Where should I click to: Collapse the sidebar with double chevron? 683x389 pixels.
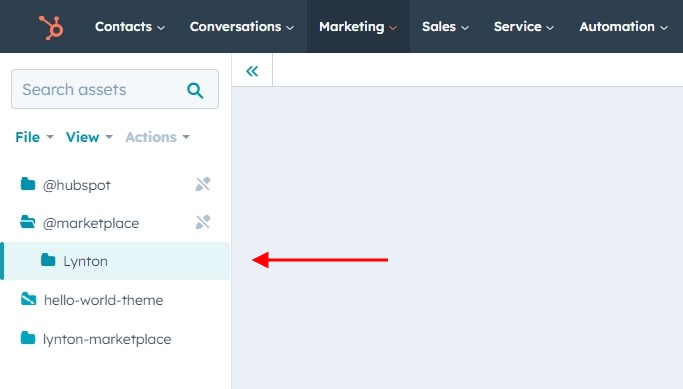pos(252,71)
